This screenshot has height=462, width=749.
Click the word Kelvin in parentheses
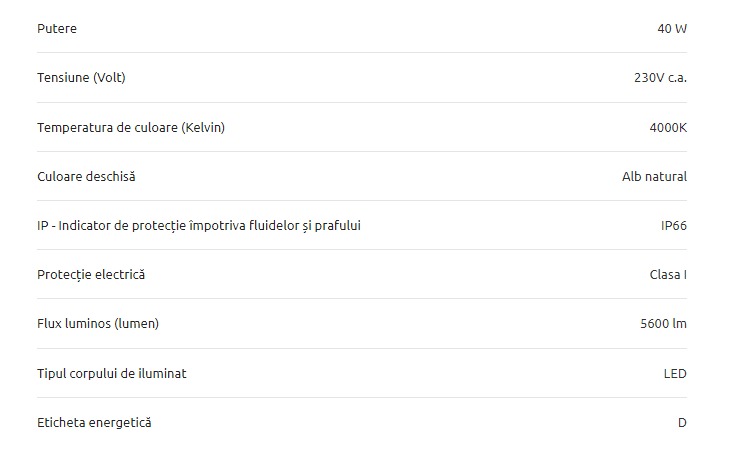(x=203, y=128)
